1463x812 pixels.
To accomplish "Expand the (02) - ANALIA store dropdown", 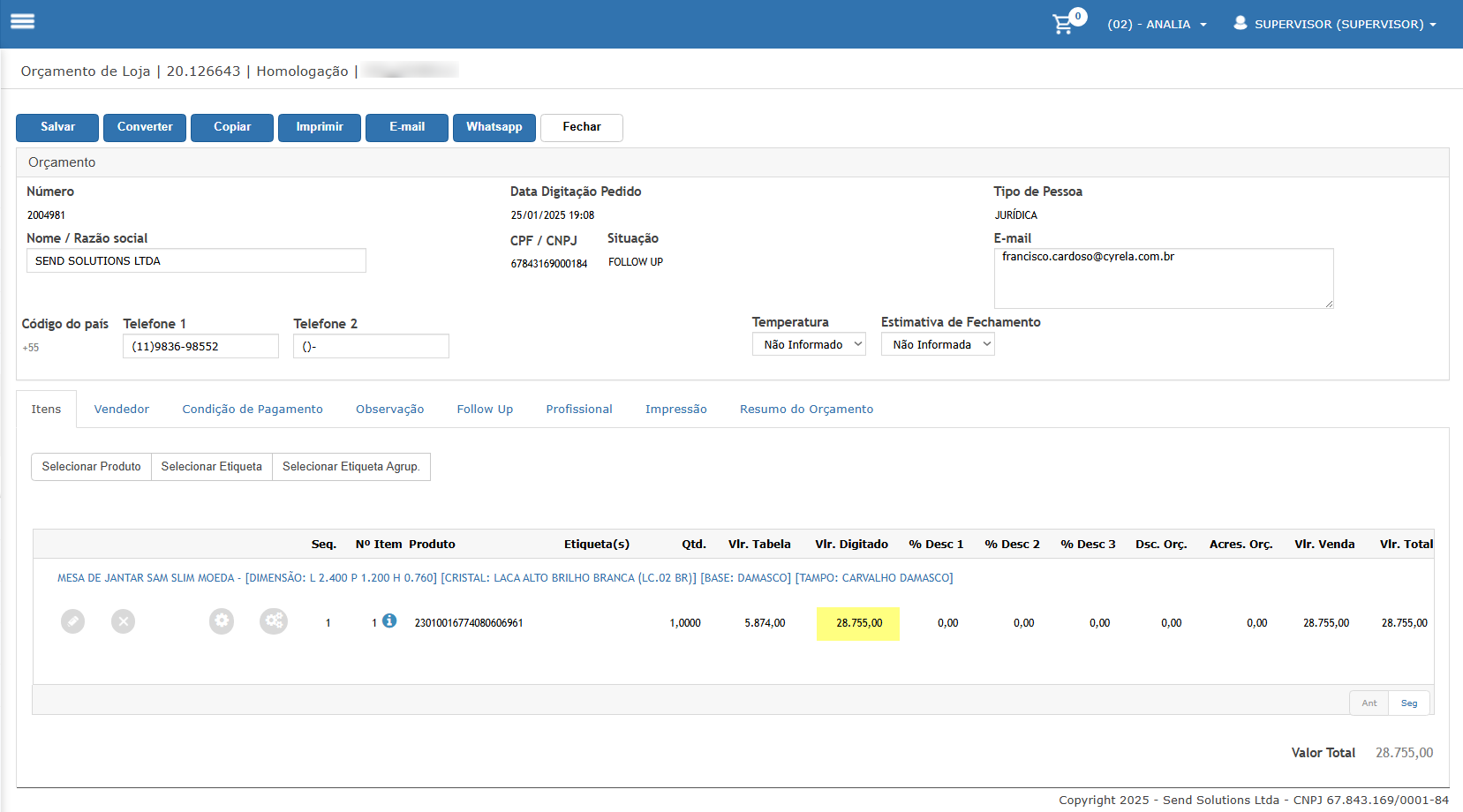I will click(1157, 24).
